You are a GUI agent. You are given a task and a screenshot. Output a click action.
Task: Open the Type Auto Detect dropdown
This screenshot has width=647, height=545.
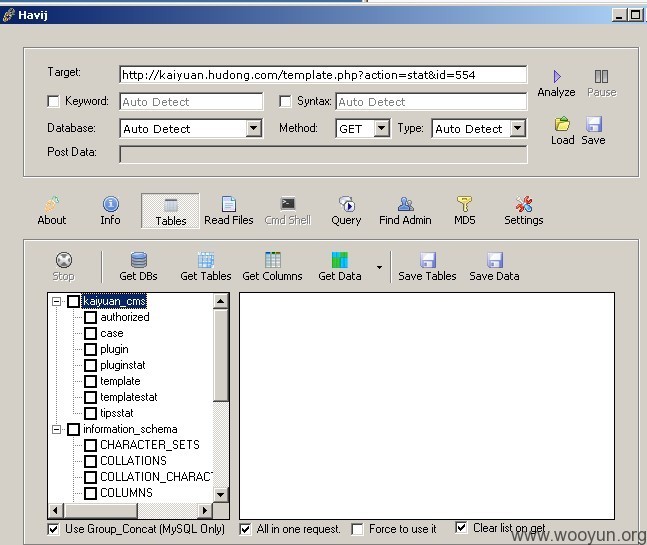[x=517, y=128]
